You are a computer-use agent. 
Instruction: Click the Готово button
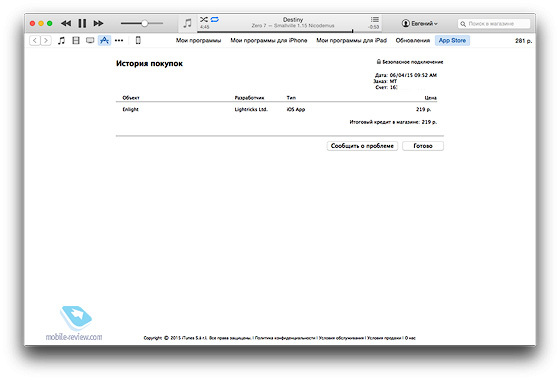423,146
